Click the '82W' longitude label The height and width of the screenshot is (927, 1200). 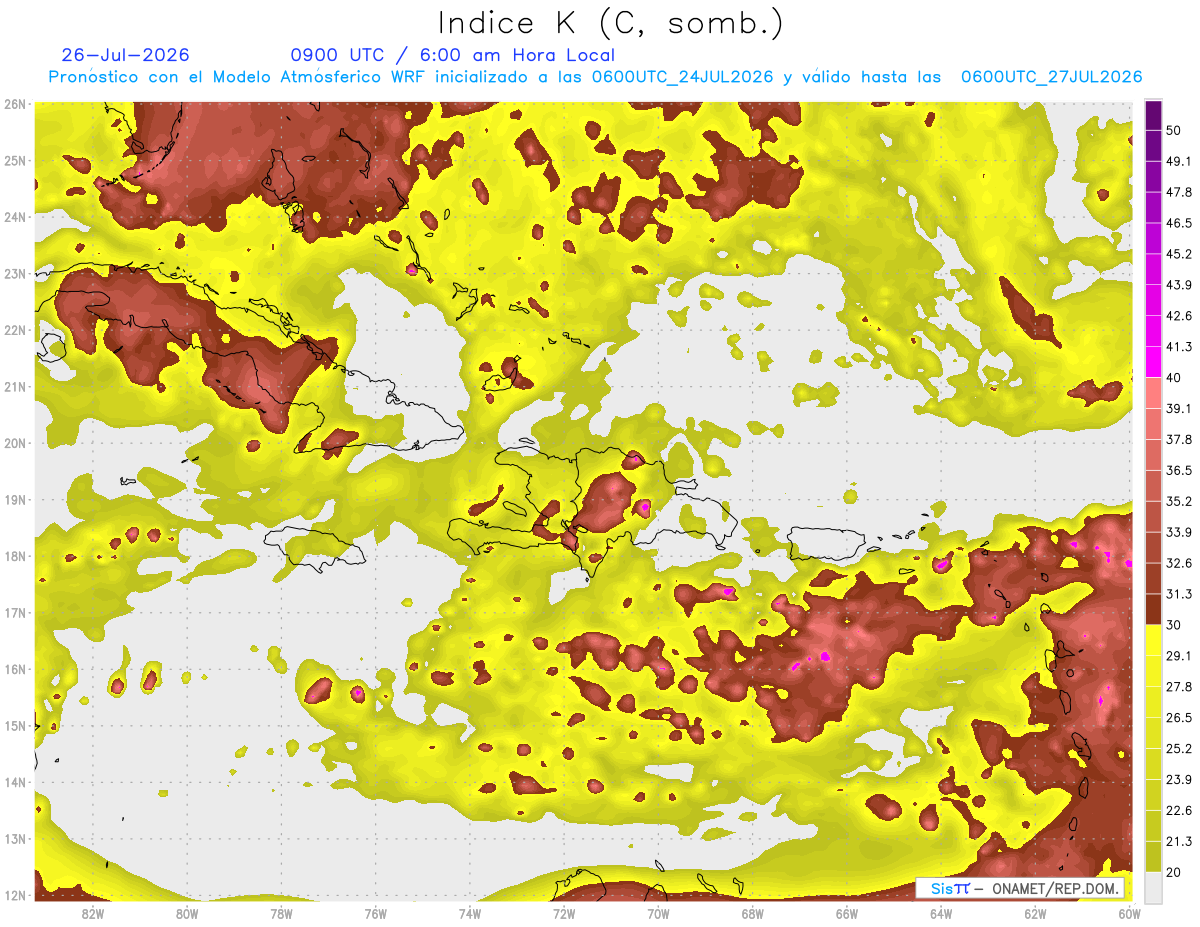tap(93, 913)
